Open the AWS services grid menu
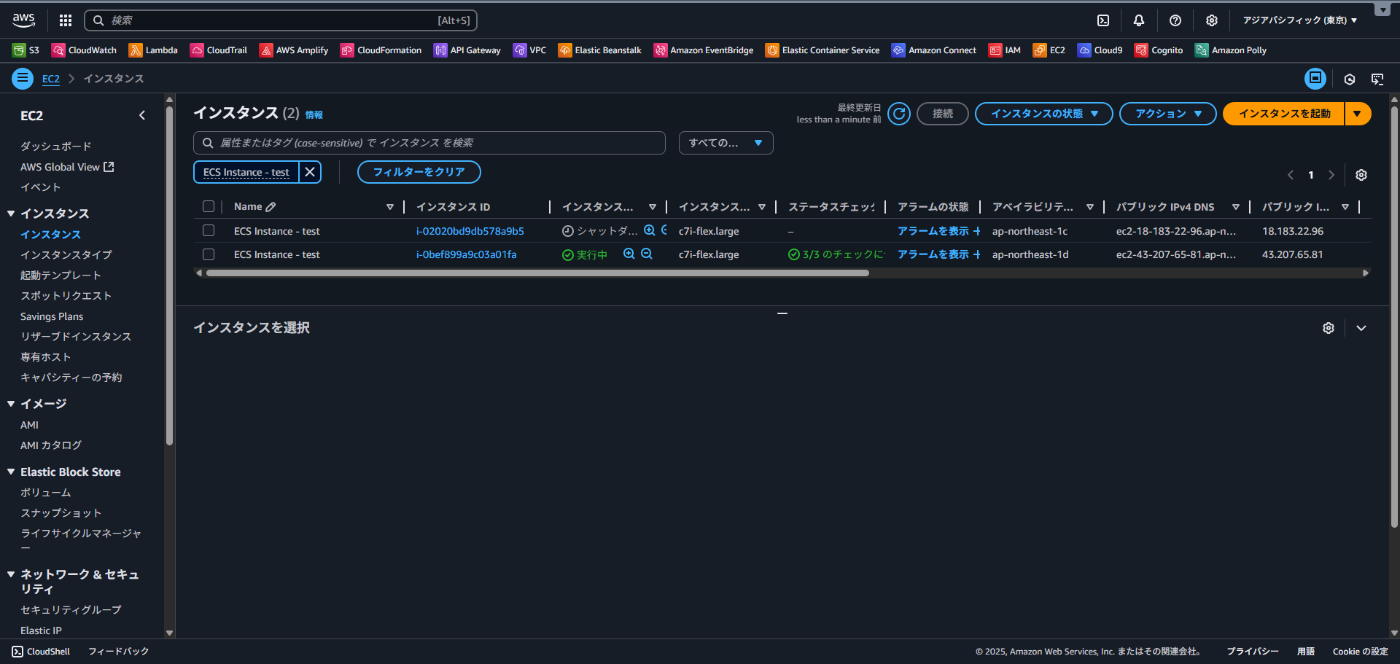 coord(66,20)
